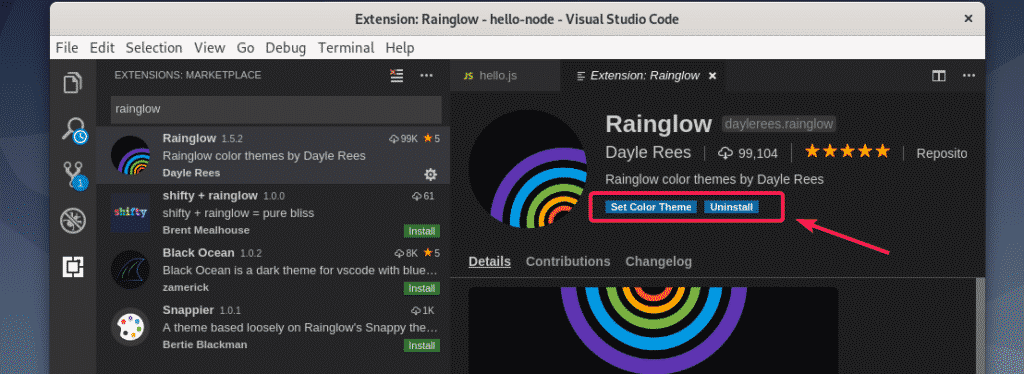Switch to the Contributions tab
Image resolution: width=1024 pixels, height=374 pixels.
568,262
